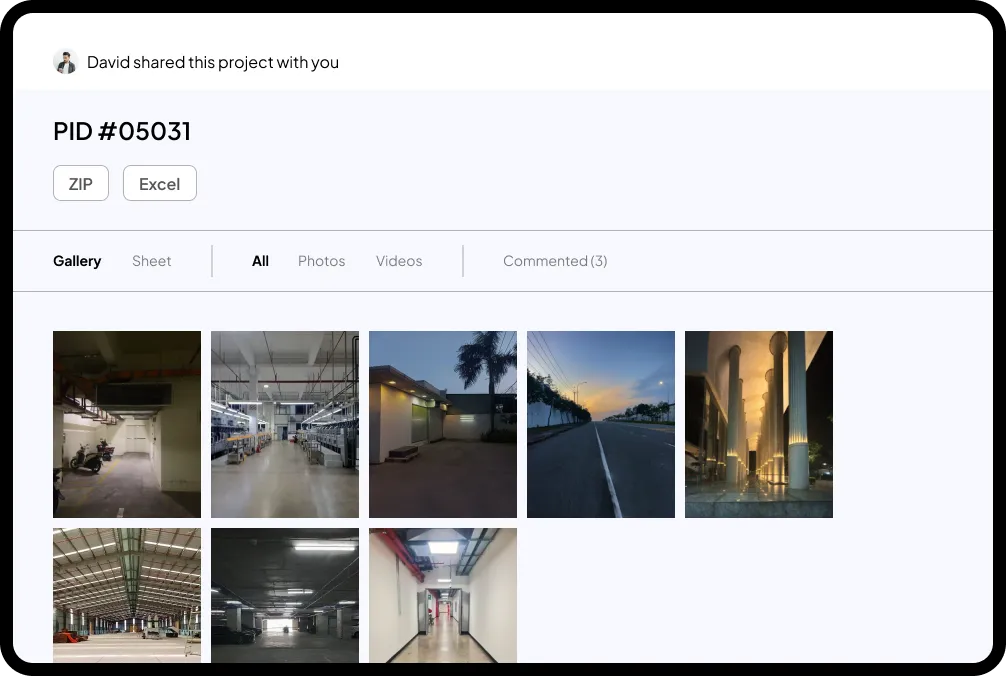This screenshot has width=1006, height=676.
Task: Click the PID #05031 project title
Action: pyautogui.click(x=122, y=131)
